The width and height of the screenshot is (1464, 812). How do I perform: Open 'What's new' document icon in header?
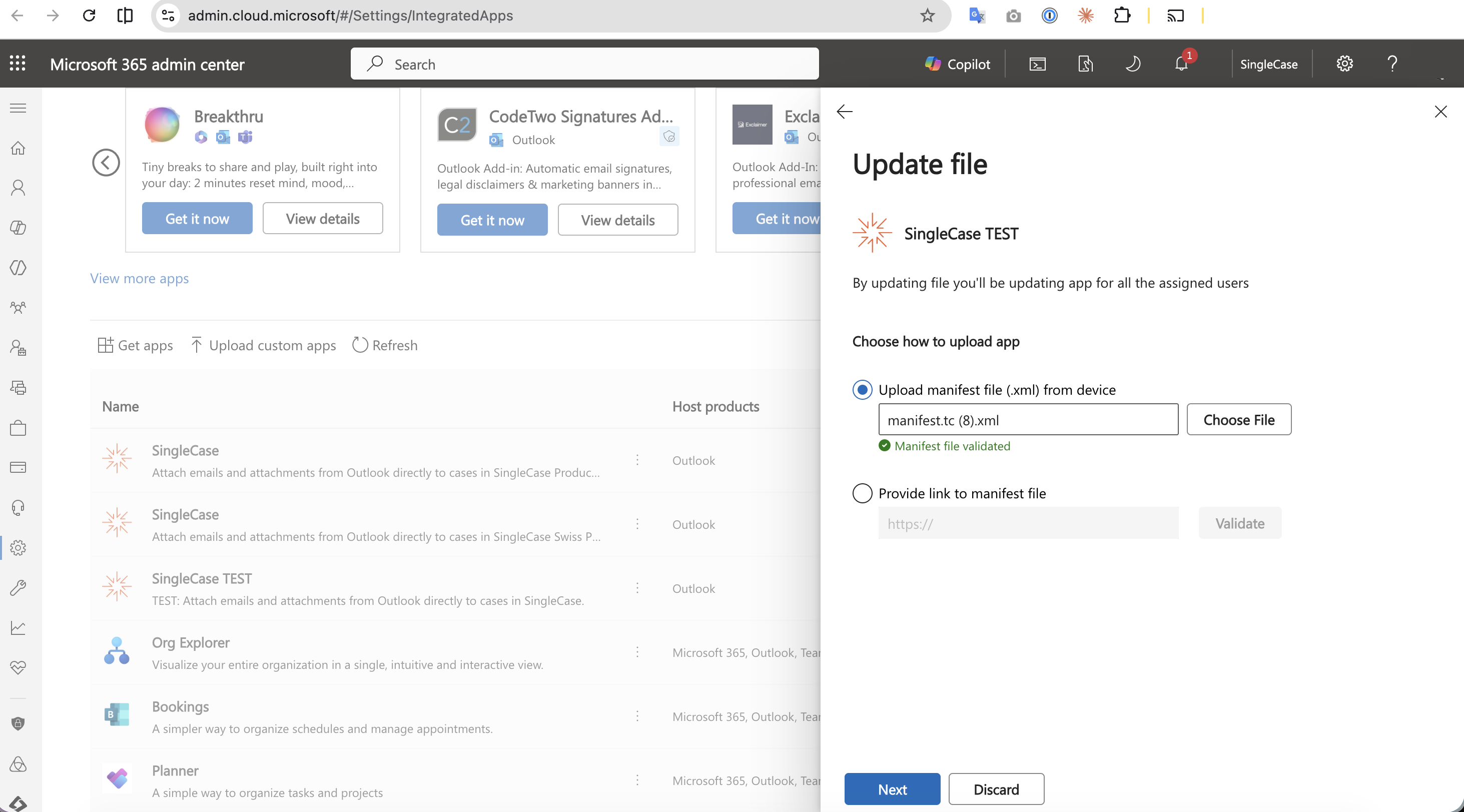click(1086, 64)
